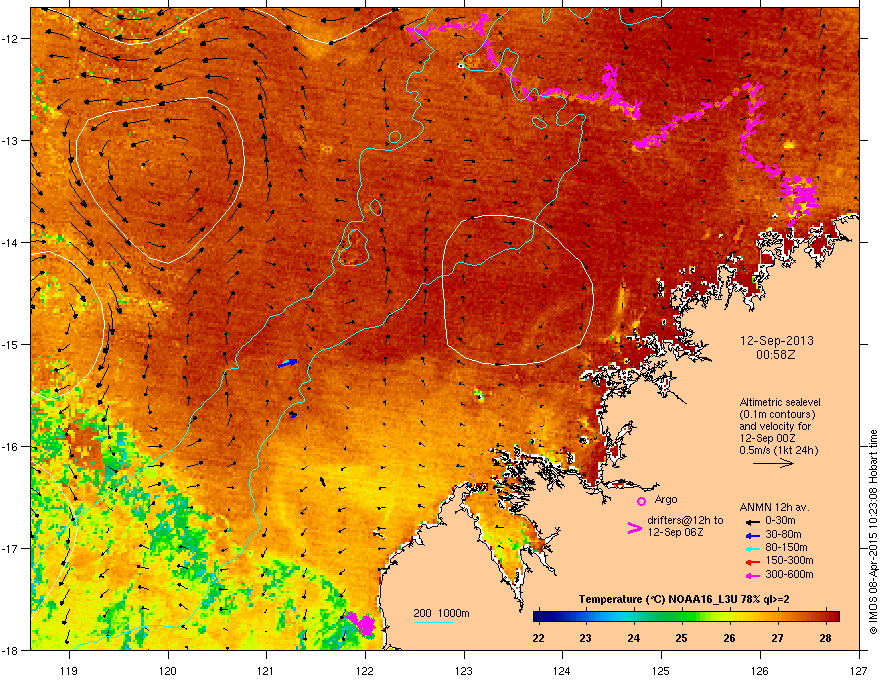Screen dimensions: 880x680
Task: Click the 'Argo' legend label
Action: click(x=666, y=499)
